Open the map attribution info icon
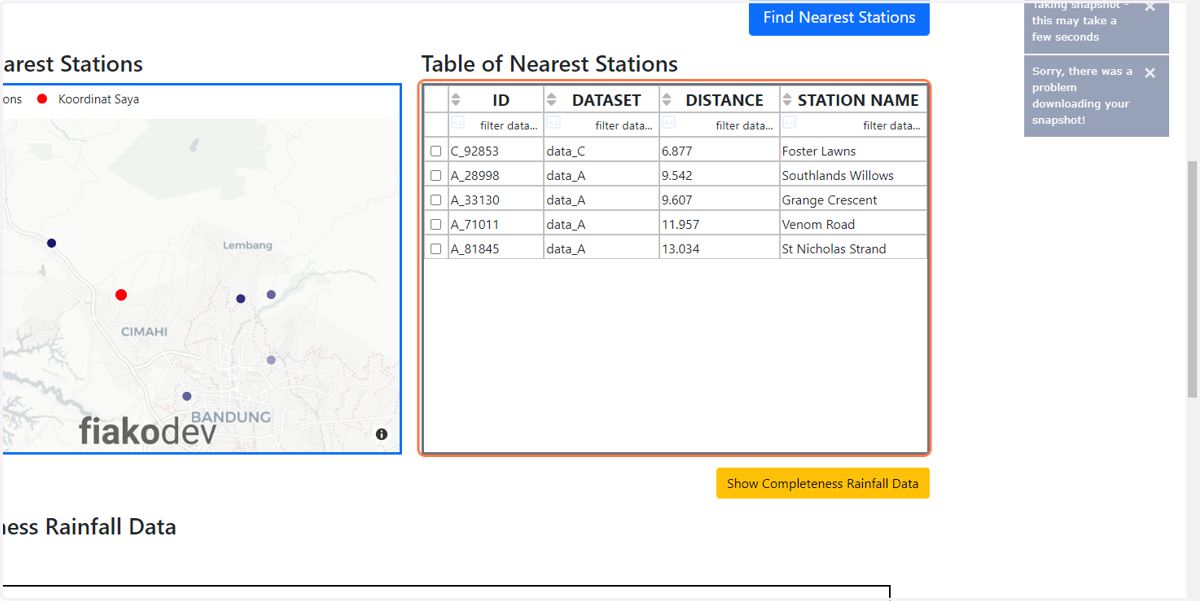The image size is (1200, 601). pyautogui.click(x=382, y=434)
